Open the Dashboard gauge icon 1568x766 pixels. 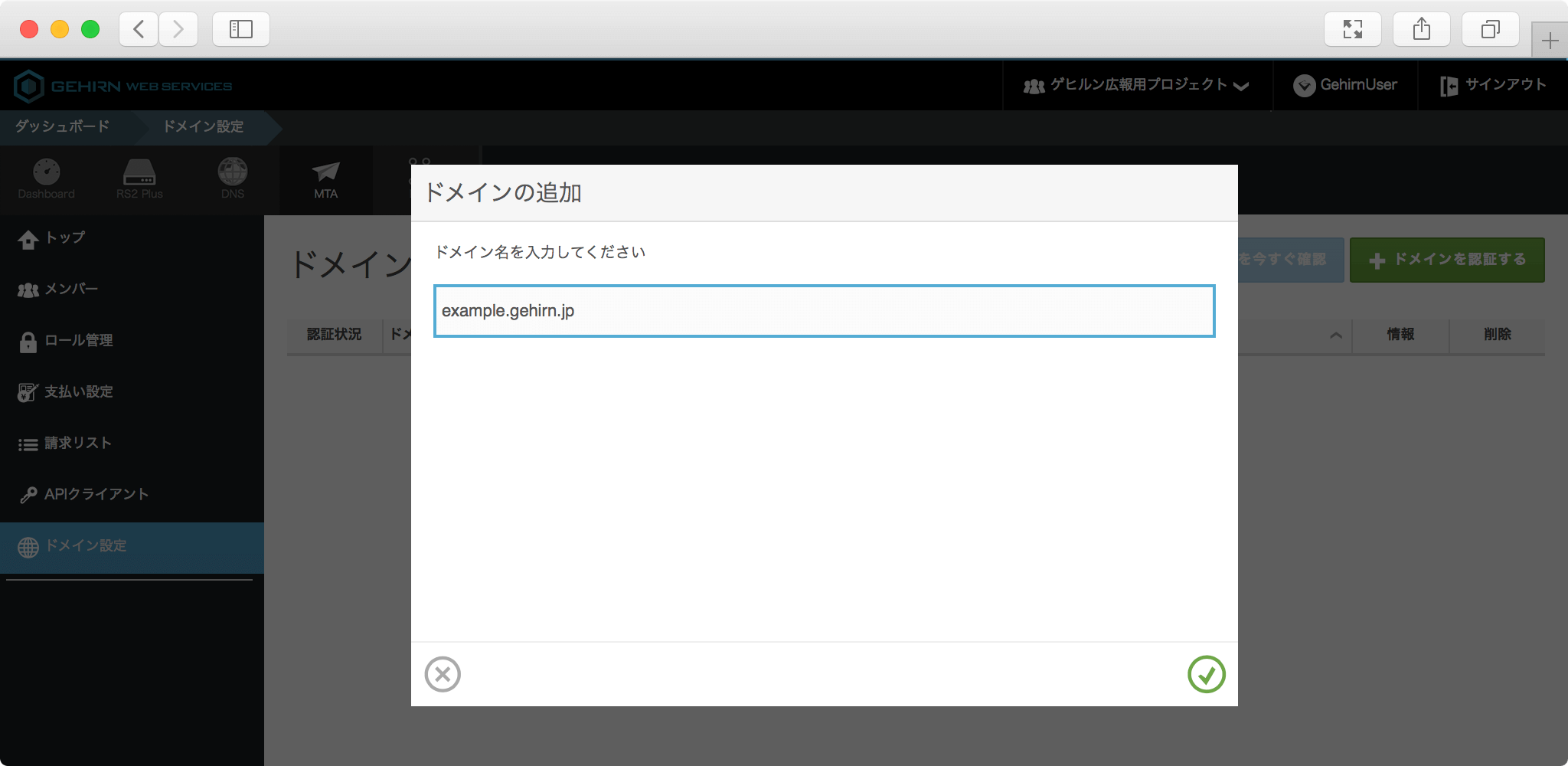pos(47,179)
